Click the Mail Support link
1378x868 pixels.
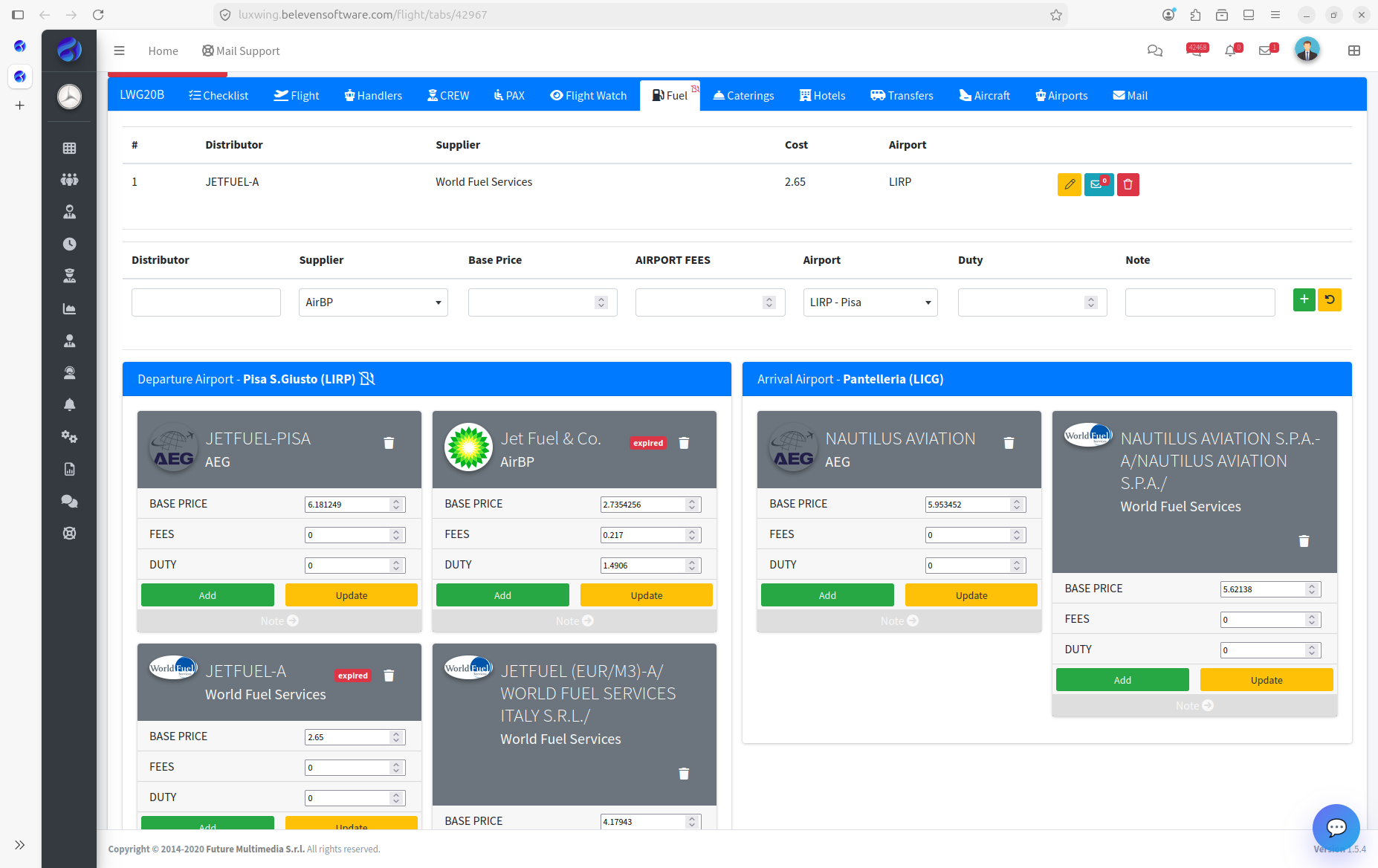[x=241, y=51]
